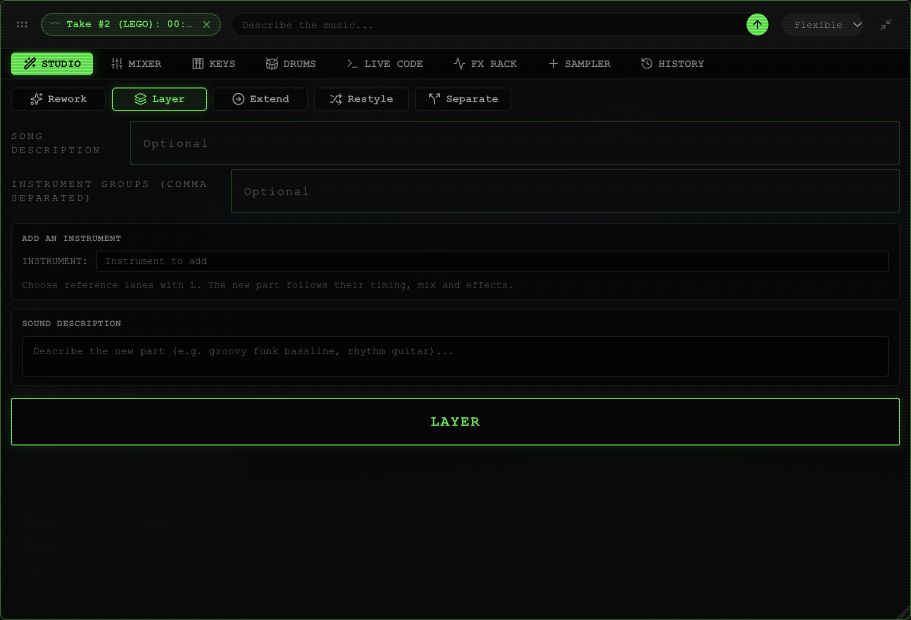The image size is (911, 620).
Task: Click the Sound Description text area
Action: [x=456, y=356]
